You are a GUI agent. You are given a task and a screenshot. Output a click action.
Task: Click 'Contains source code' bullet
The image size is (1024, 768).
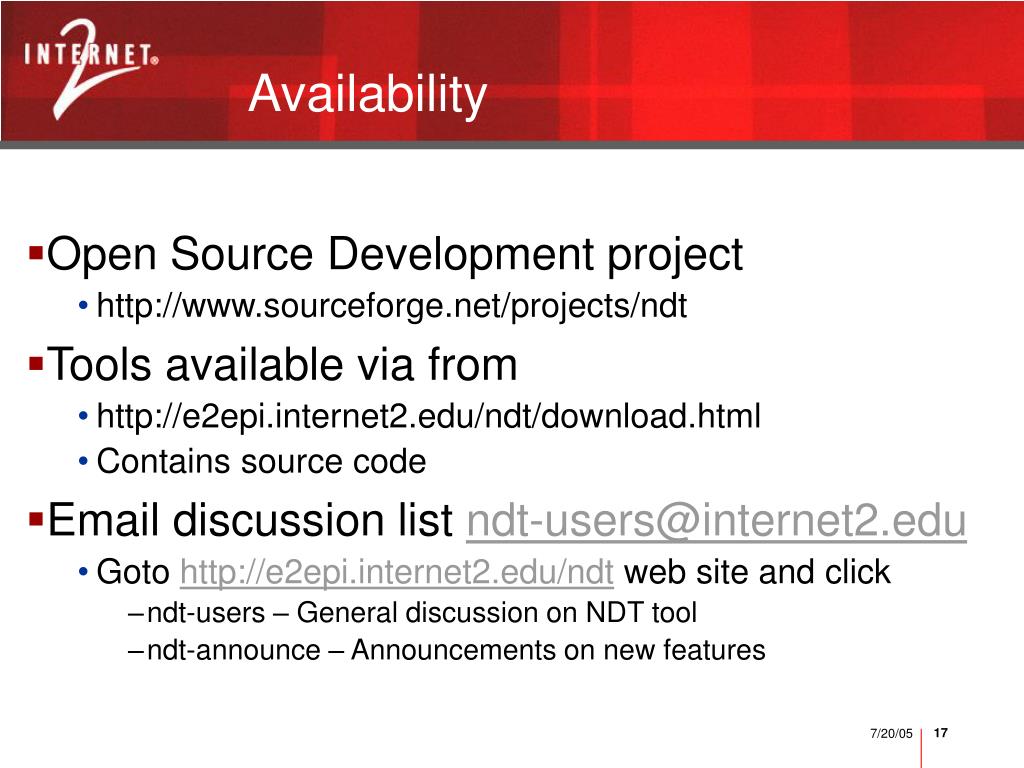pos(261,461)
